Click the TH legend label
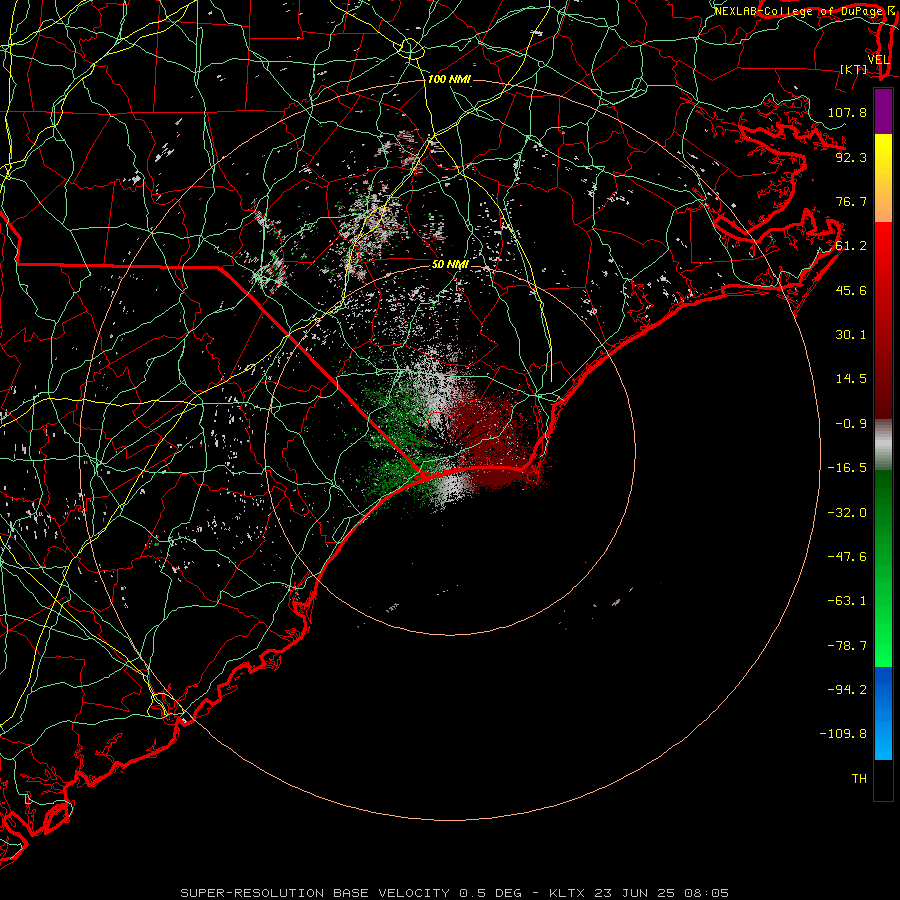Screen dimensions: 900x900 (859, 779)
